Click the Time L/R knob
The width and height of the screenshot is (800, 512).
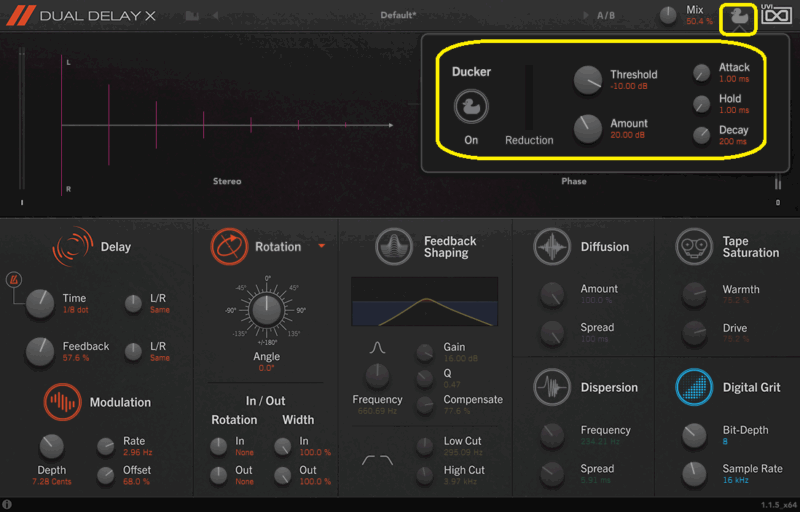[133, 303]
